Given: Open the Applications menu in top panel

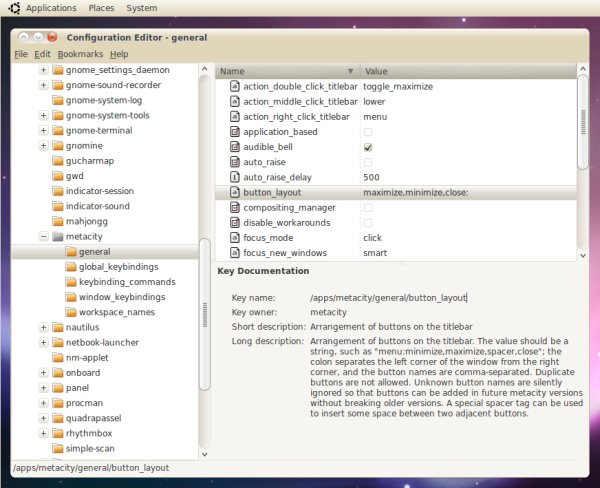Looking at the screenshot, I should pos(51,8).
